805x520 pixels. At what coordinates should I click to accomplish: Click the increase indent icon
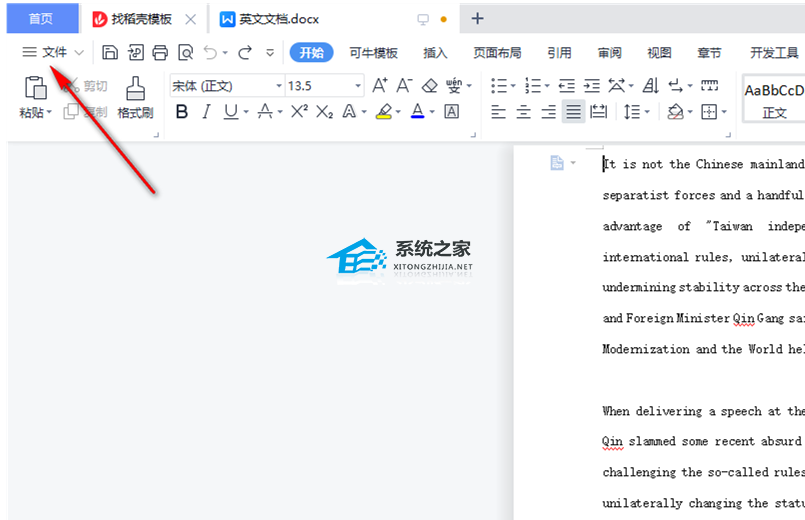[x=591, y=85]
